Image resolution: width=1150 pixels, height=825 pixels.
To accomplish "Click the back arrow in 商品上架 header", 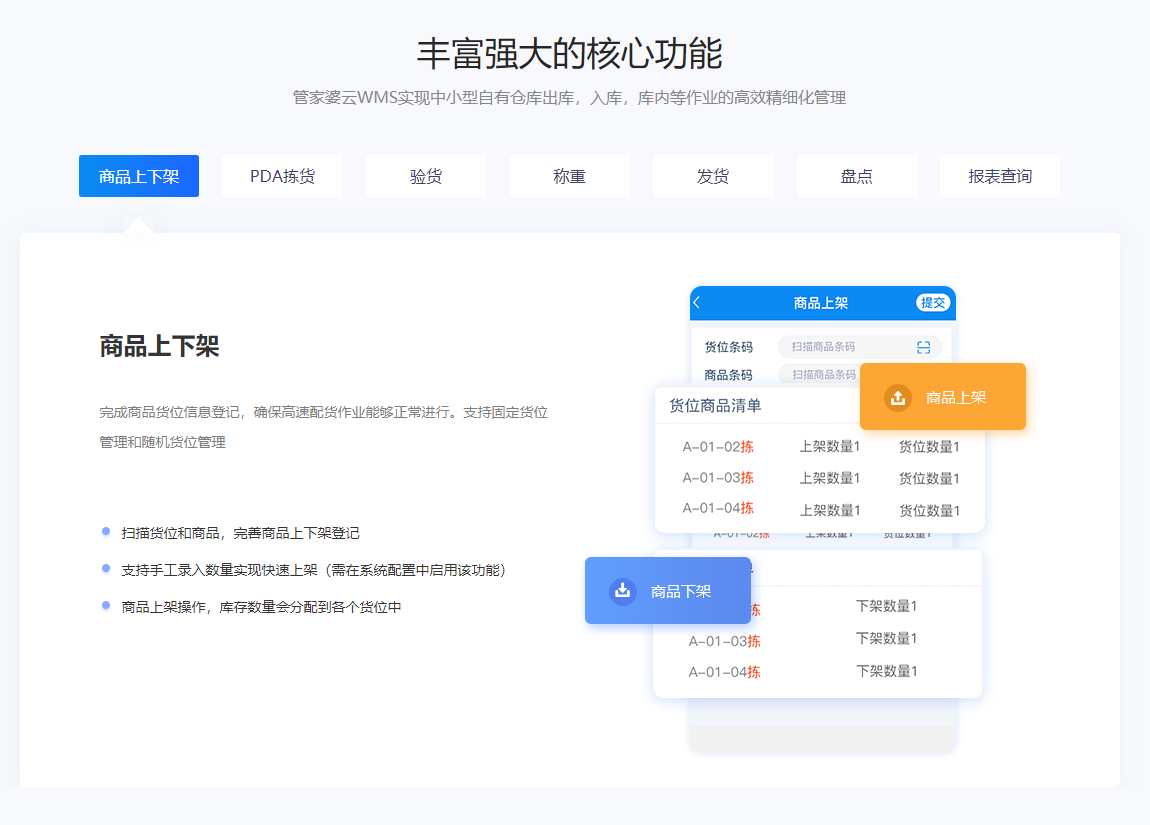I will click(x=697, y=302).
